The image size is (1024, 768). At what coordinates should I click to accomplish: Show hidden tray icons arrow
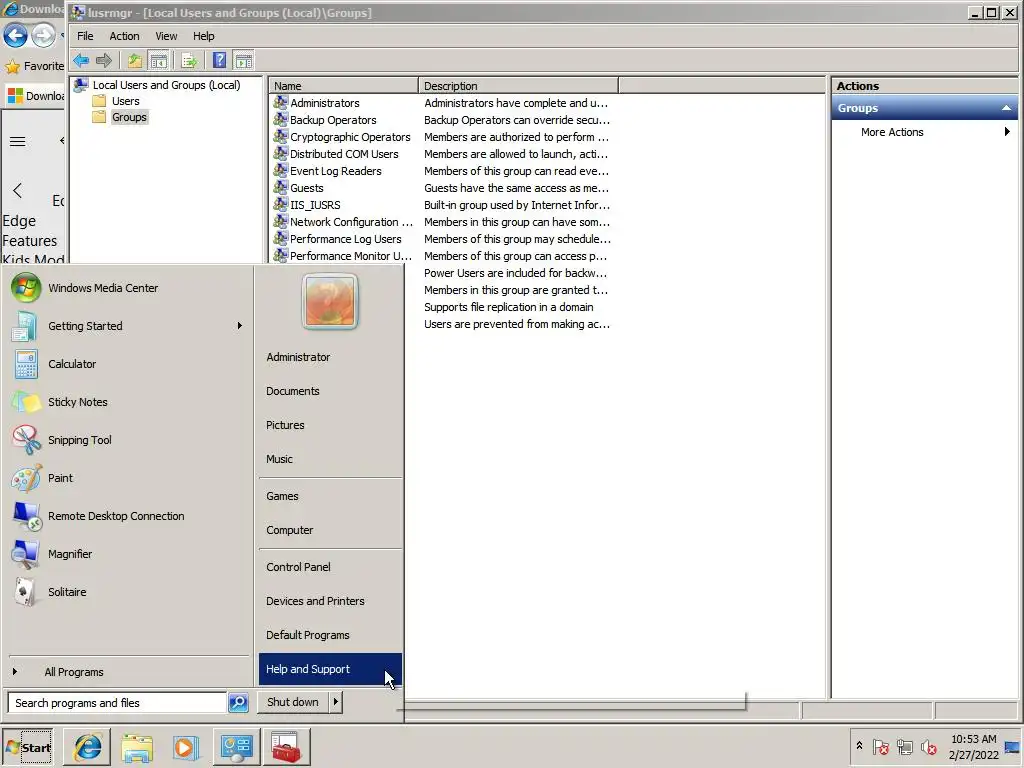click(x=859, y=746)
